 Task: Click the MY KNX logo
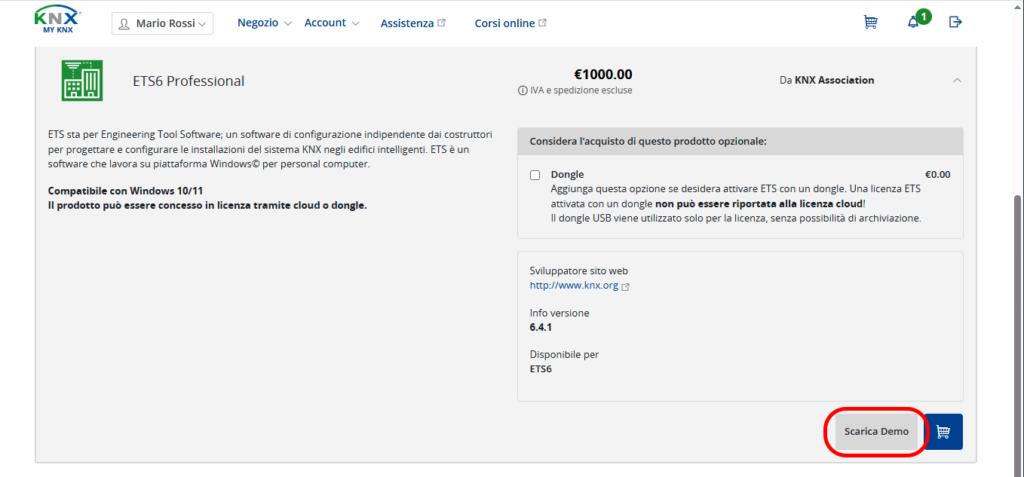coord(57,21)
